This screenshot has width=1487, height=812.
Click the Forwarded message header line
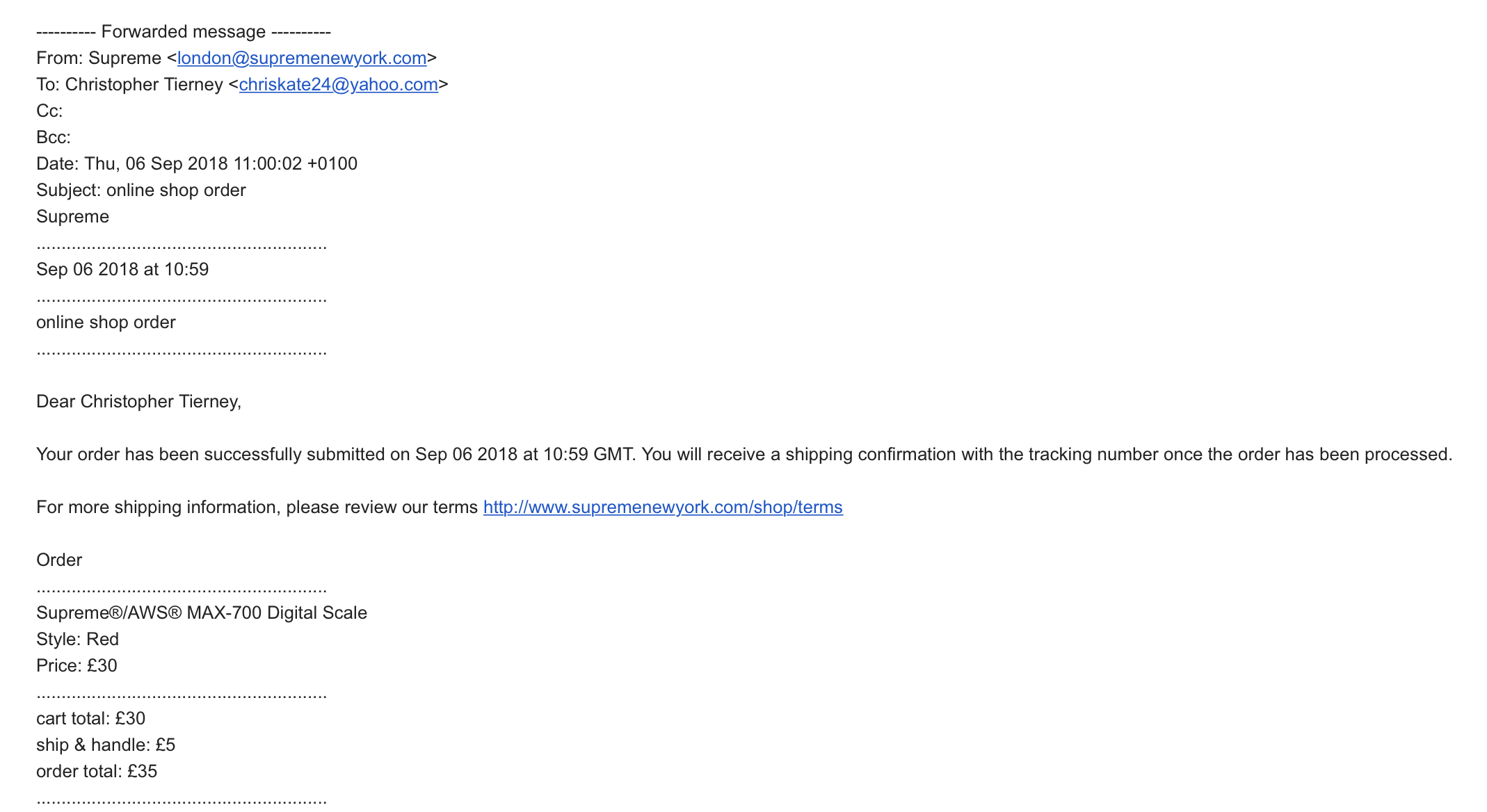tap(184, 31)
